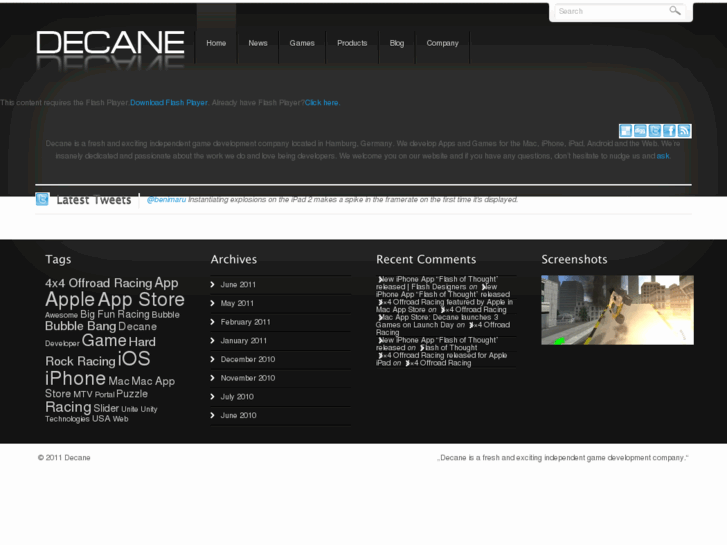This screenshot has width=727, height=545.
Task: Open the February 2011 archive
Action: [245, 322]
